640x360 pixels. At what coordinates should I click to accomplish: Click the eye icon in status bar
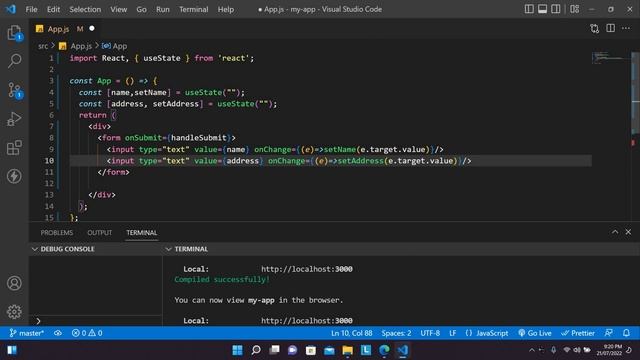point(58,333)
